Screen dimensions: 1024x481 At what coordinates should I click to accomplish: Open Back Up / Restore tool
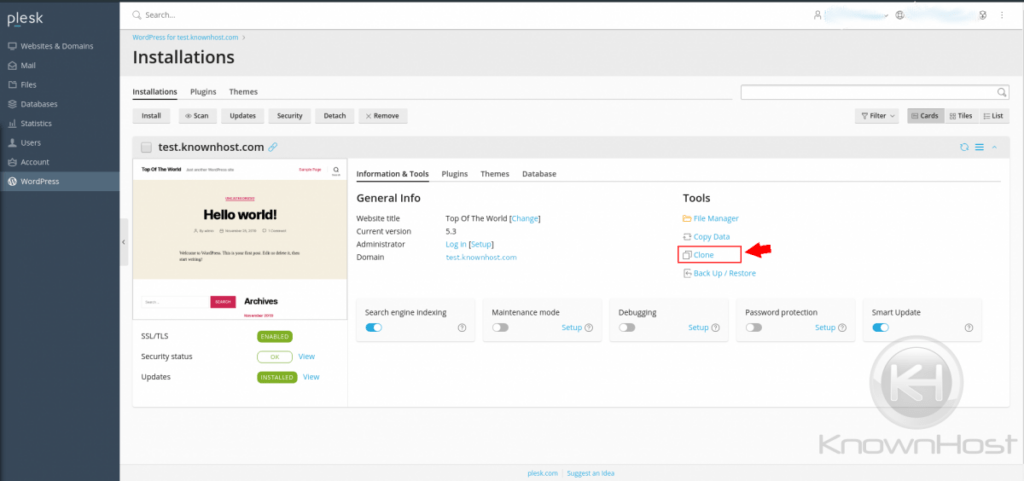(719, 273)
